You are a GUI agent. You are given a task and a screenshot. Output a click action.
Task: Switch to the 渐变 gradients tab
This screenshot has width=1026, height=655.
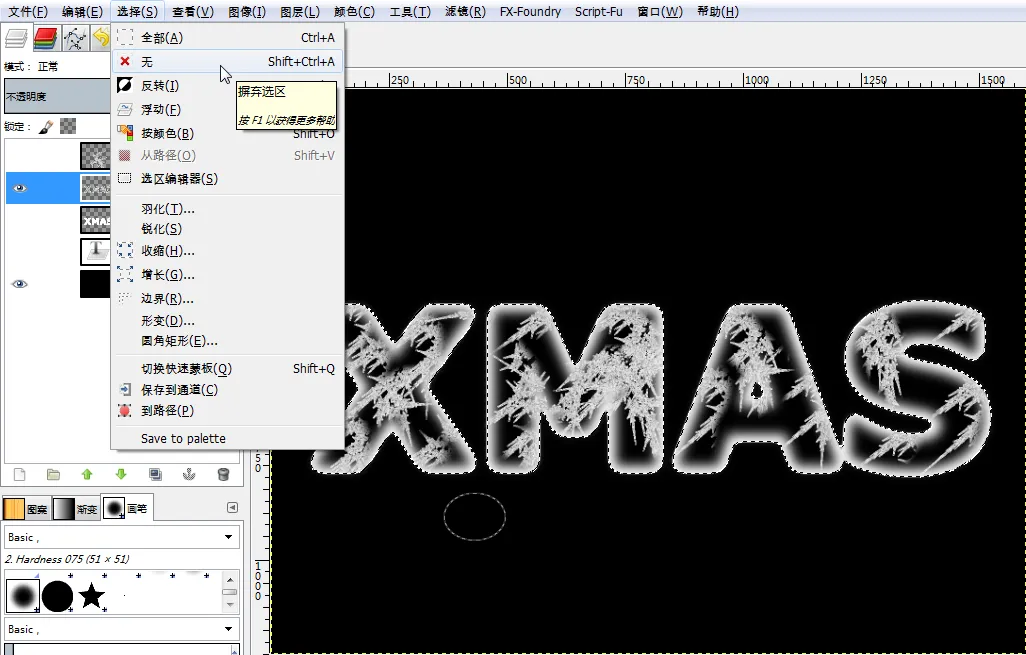click(x=75, y=508)
